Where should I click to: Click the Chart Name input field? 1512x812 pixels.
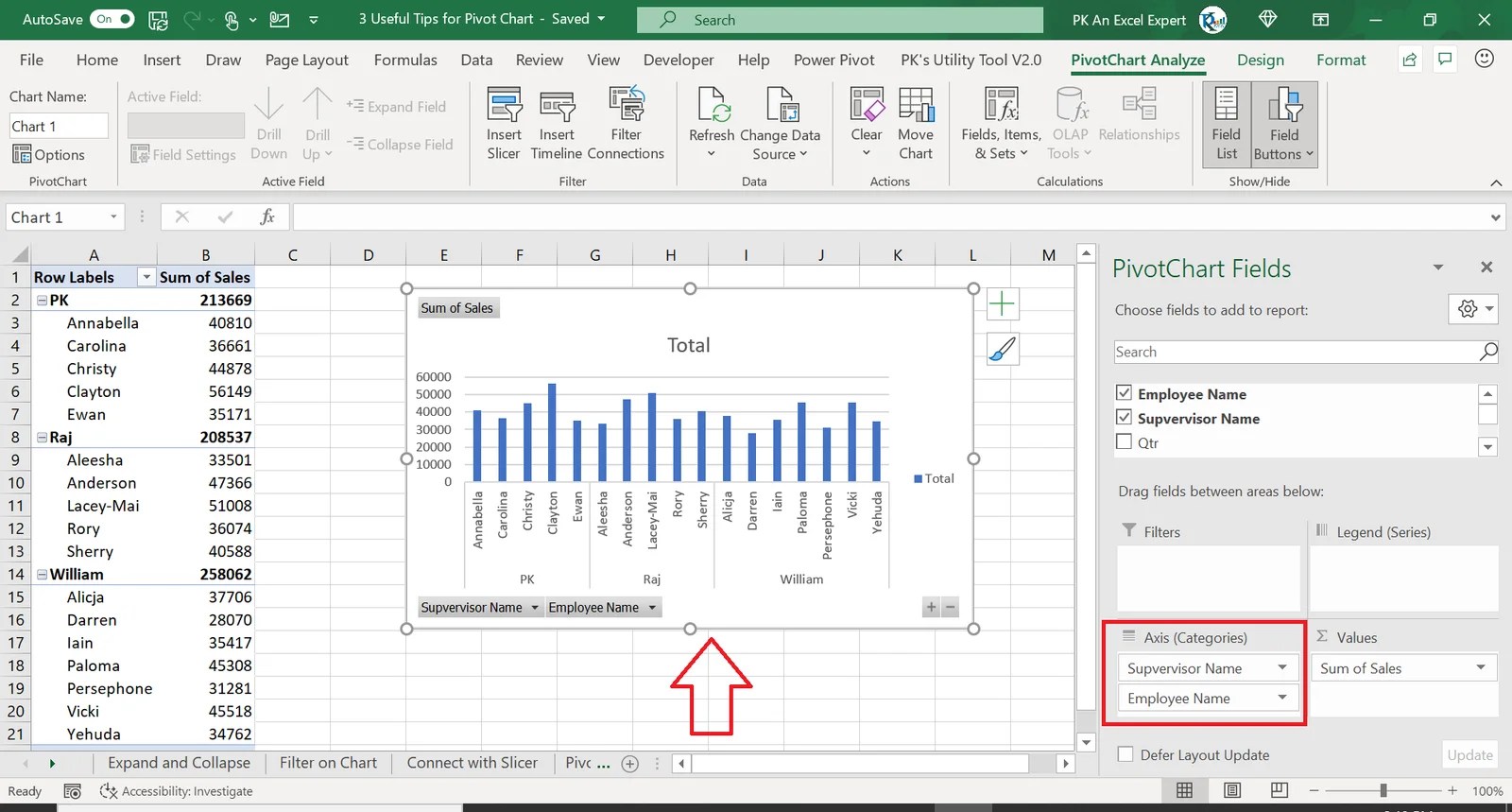59,126
